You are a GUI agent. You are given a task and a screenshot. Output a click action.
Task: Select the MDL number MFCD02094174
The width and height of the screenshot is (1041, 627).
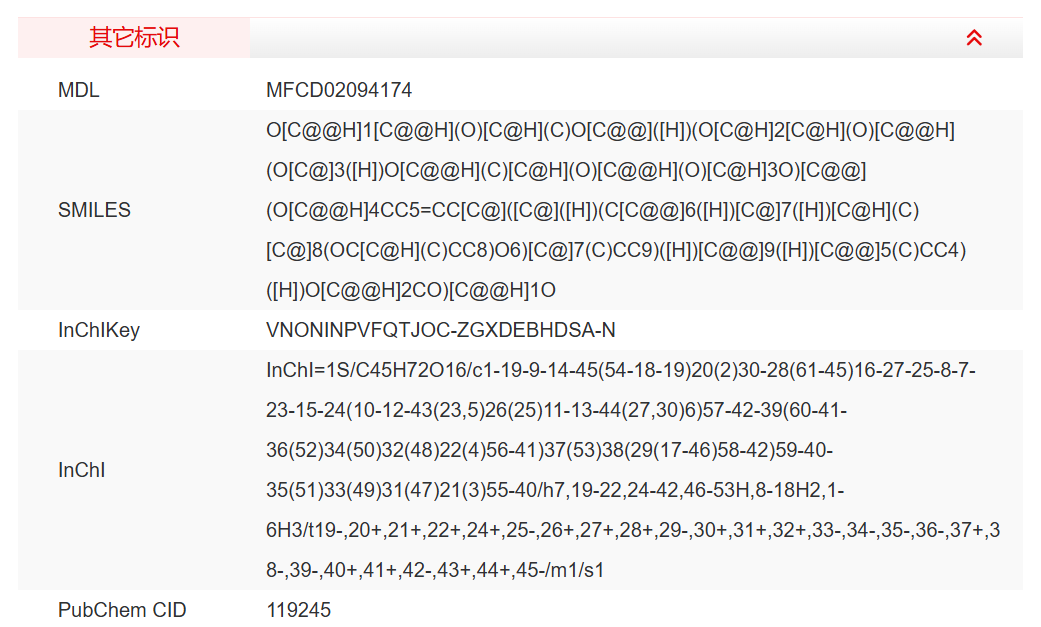coord(339,90)
